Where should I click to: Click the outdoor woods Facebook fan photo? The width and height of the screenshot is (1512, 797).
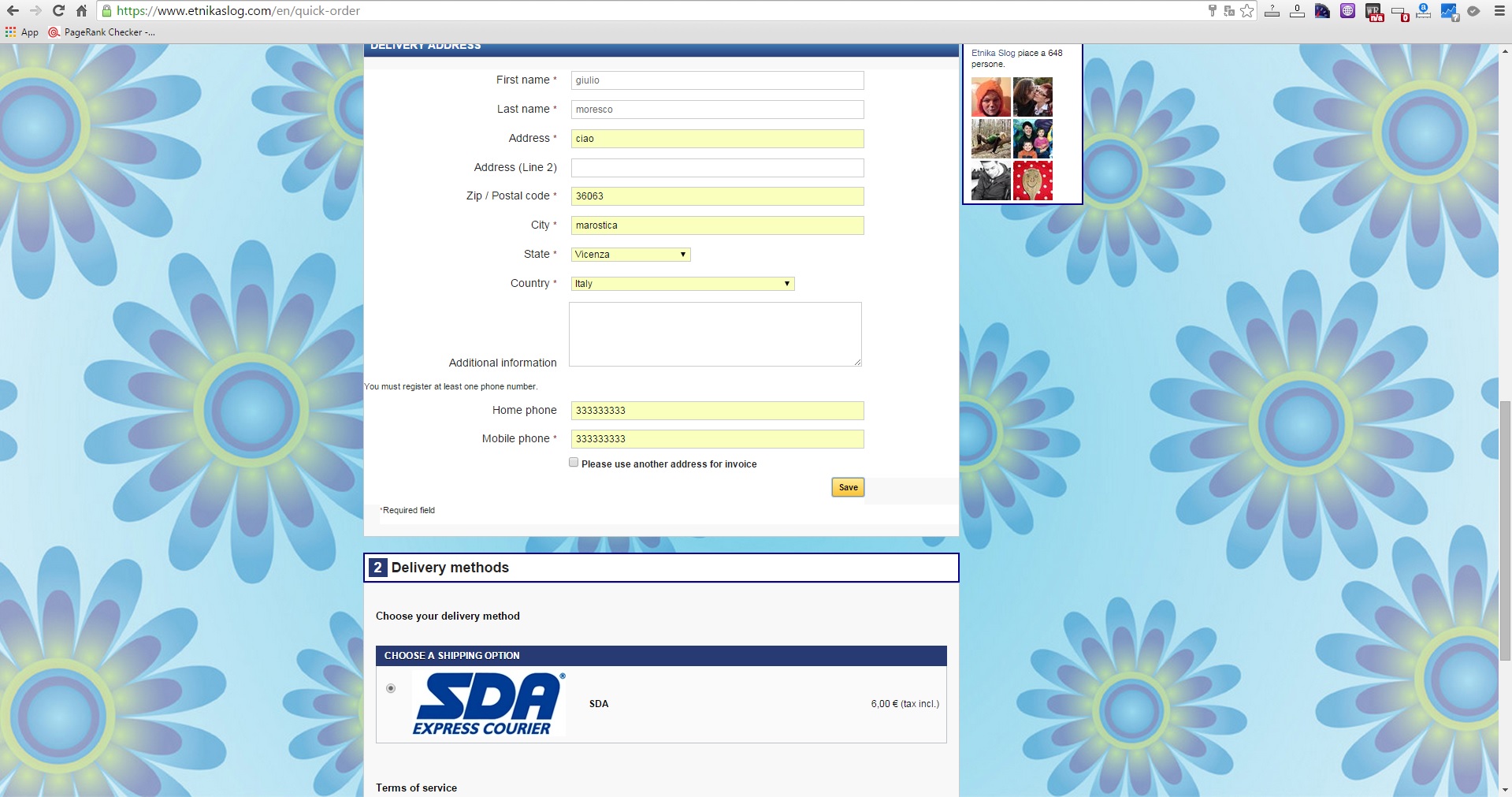pyautogui.click(x=991, y=139)
